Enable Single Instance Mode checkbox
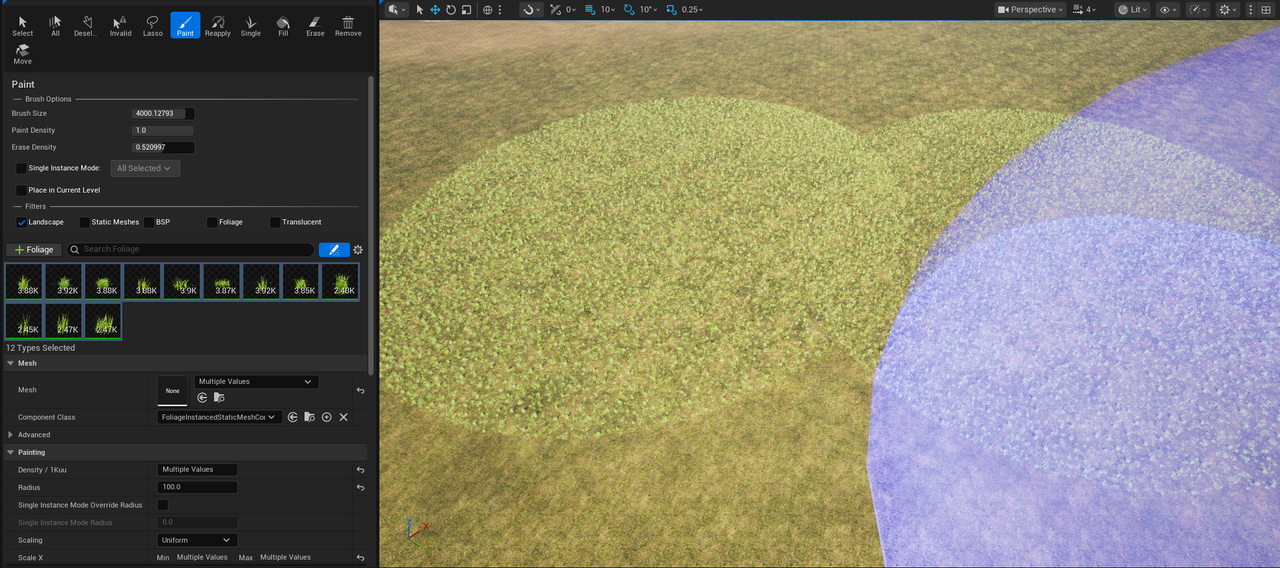The image size is (1280, 568). 21,168
